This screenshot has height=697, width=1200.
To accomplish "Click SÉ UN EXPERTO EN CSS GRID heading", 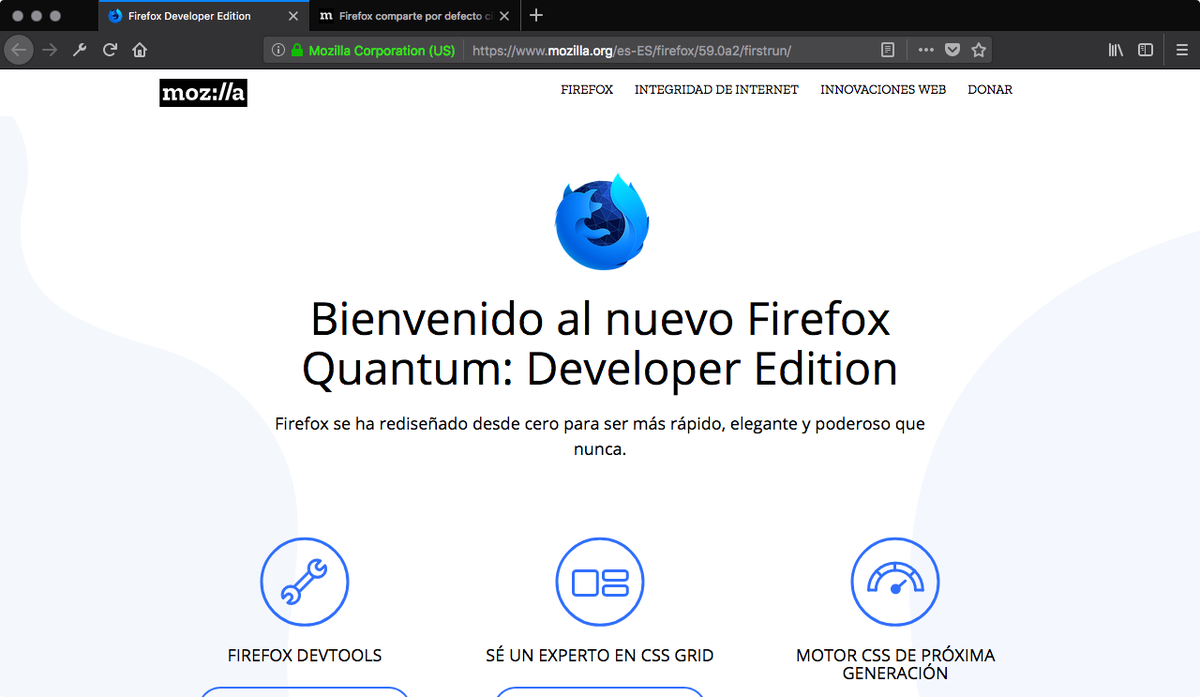I will [600, 656].
